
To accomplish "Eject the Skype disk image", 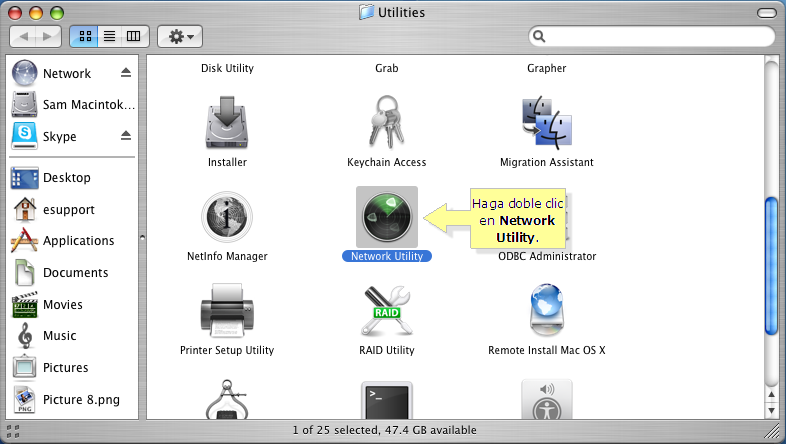I will (x=126, y=136).
